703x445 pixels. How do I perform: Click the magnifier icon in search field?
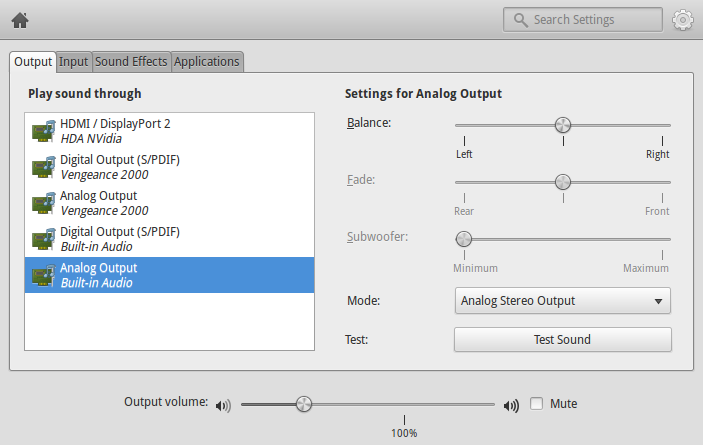pyautogui.click(x=520, y=20)
